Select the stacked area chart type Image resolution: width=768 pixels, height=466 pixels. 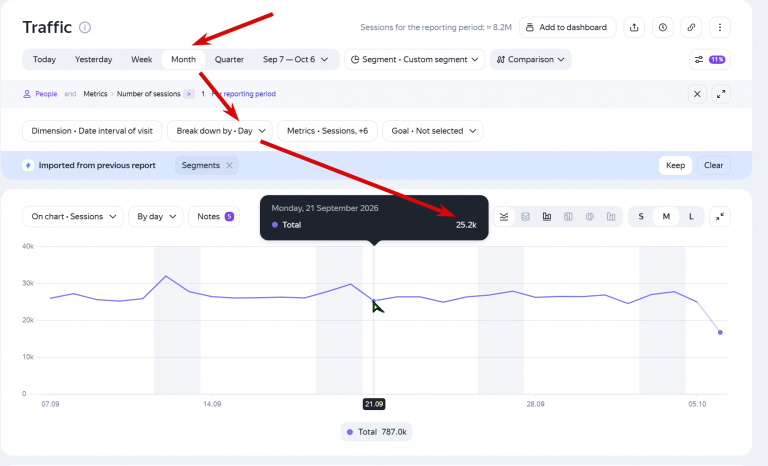526,217
